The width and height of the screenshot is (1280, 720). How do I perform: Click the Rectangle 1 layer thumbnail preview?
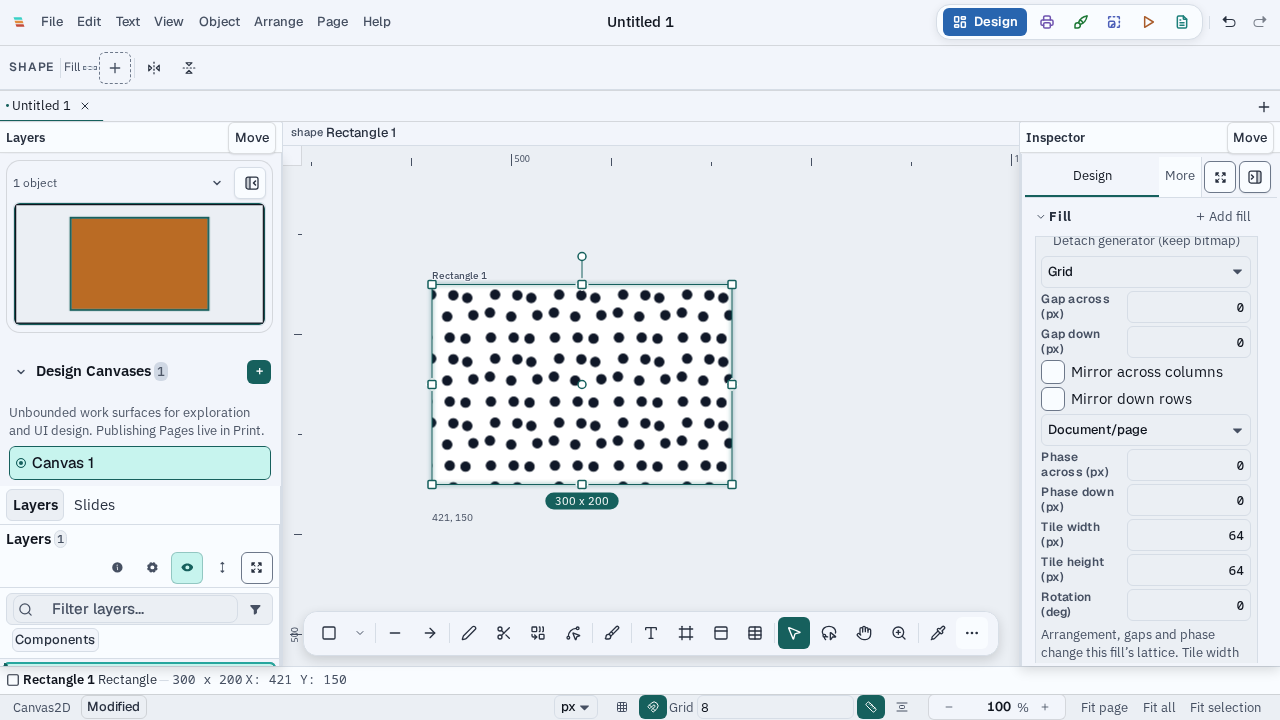(x=139, y=264)
